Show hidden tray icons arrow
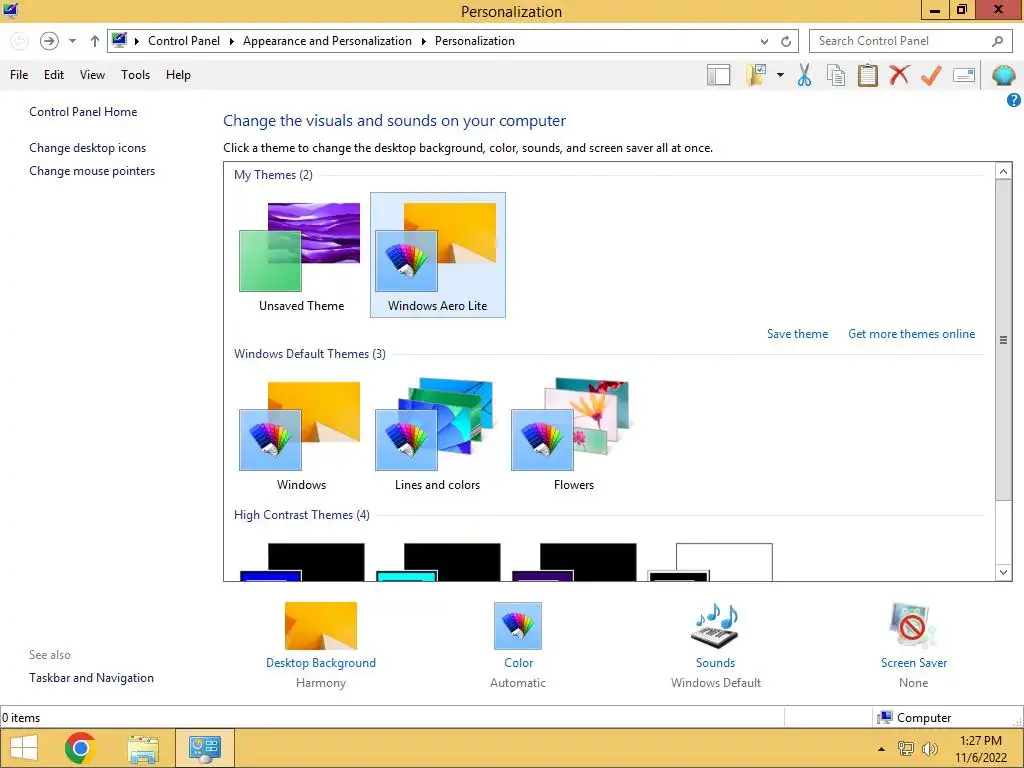The width and height of the screenshot is (1024, 768). click(881, 749)
